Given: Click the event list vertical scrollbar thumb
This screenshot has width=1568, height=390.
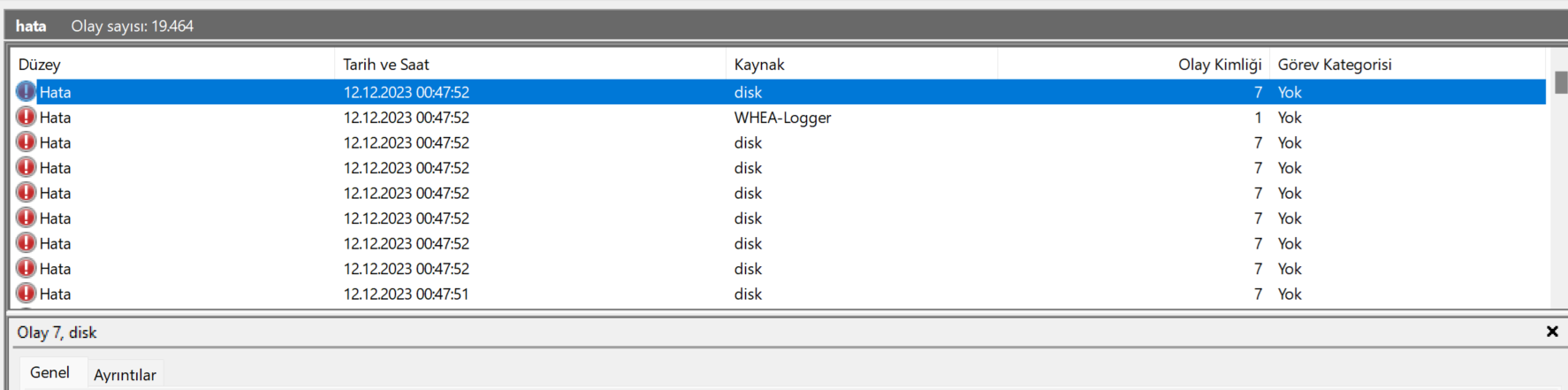Looking at the screenshot, I should 1561,82.
